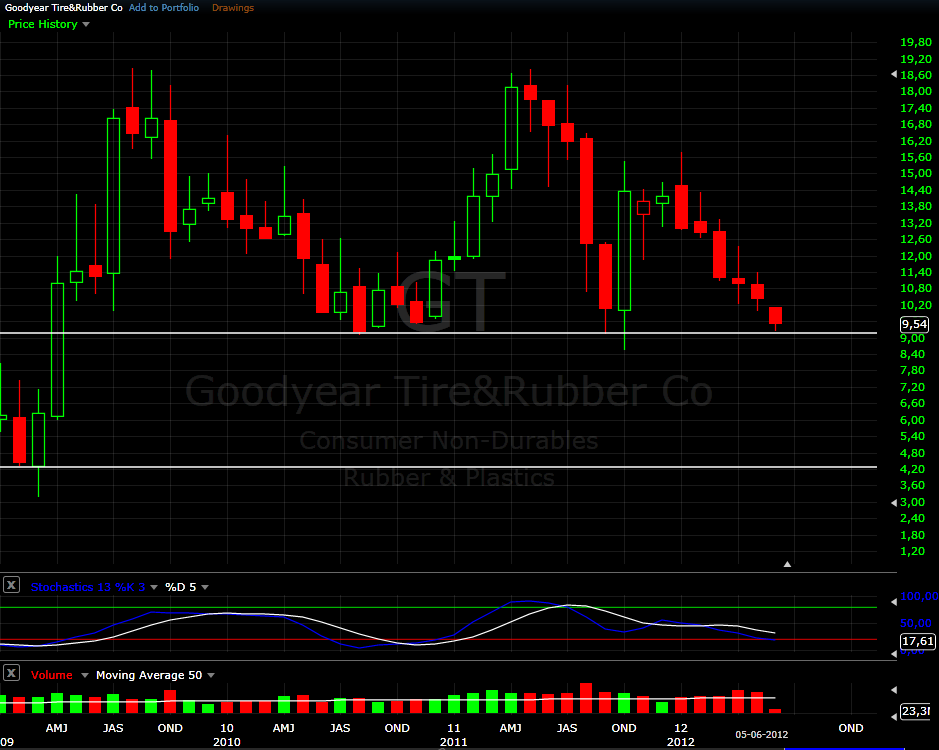939x750 pixels.
Task: Click the stochastics axis arrow beside 100,00
Action: [x=894, y=601]
